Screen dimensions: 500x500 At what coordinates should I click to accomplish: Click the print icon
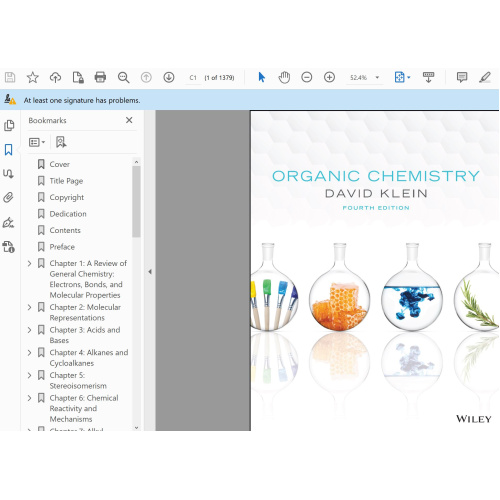(x=100, y=77)
